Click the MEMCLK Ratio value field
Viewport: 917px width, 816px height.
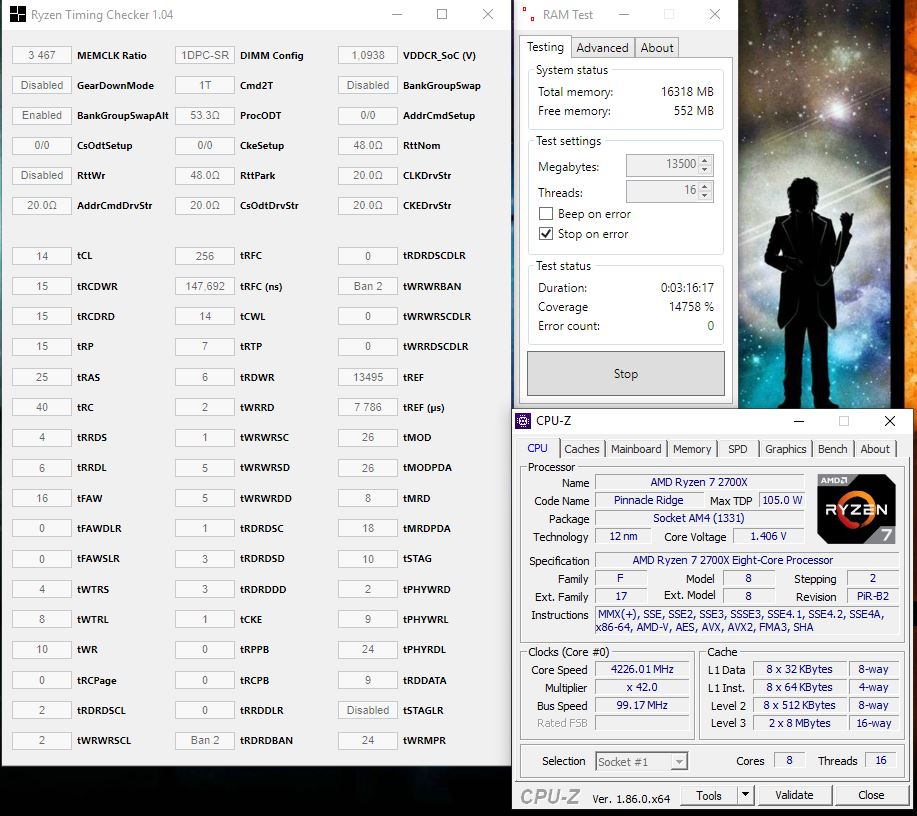(x=42, y=55)
